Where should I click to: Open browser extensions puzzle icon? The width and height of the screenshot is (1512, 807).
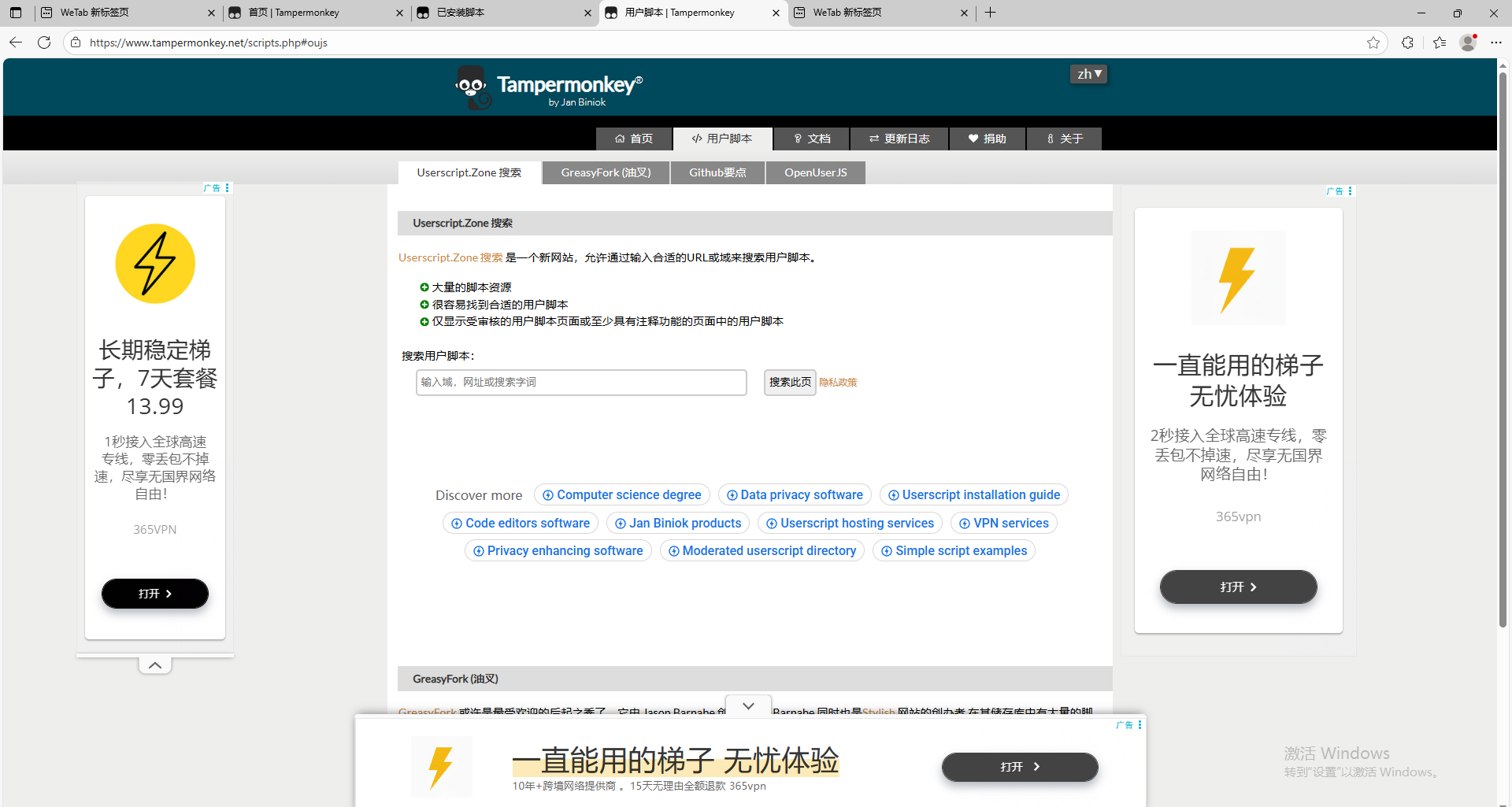[1407, 43]
